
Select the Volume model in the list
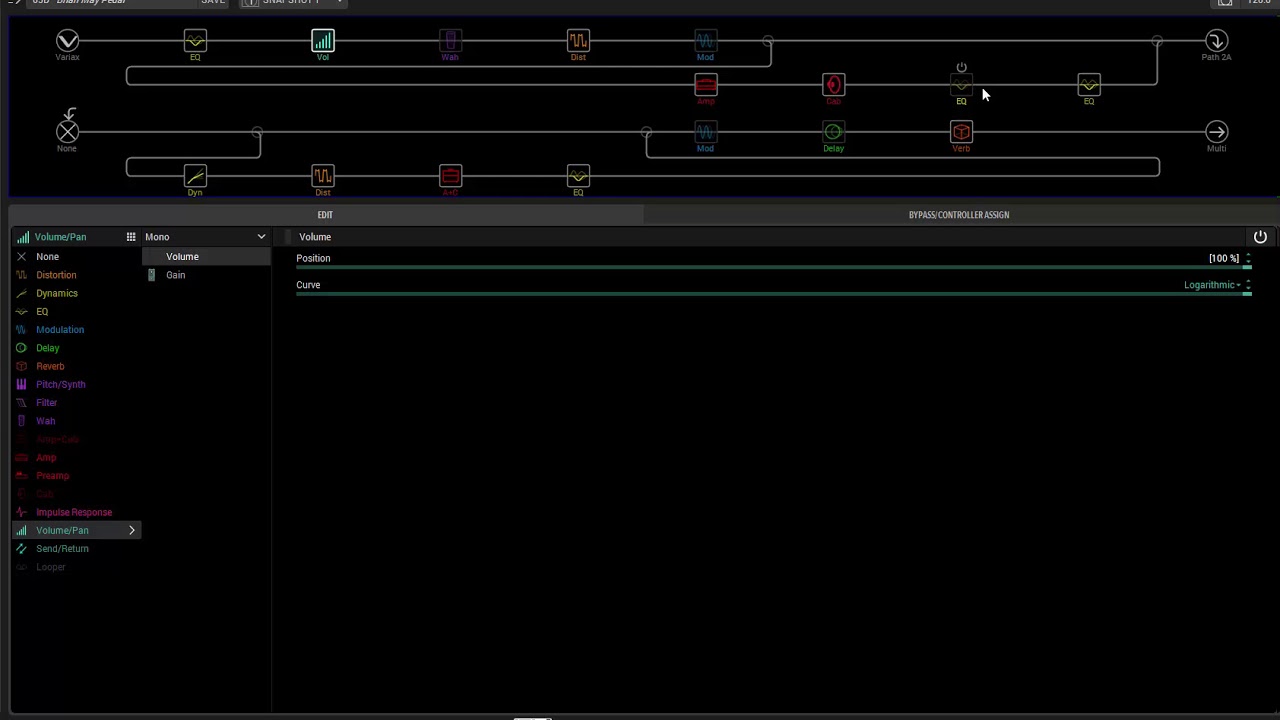coord(206,257)
